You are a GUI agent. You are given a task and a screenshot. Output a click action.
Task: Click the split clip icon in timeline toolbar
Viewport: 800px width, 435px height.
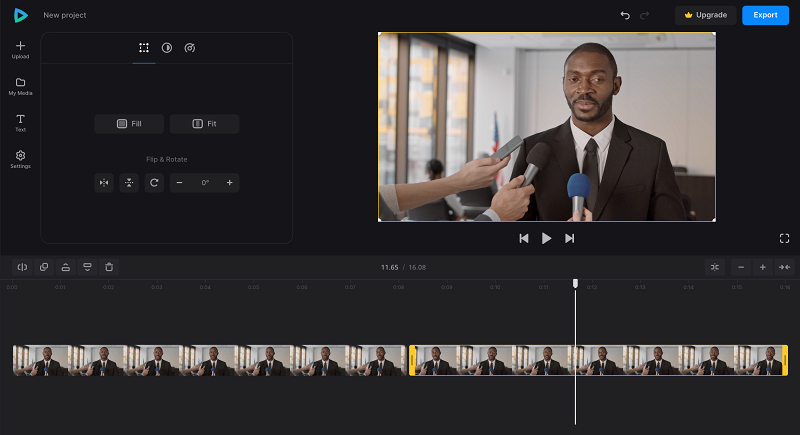pyautogui.click(x=22, y=267)
